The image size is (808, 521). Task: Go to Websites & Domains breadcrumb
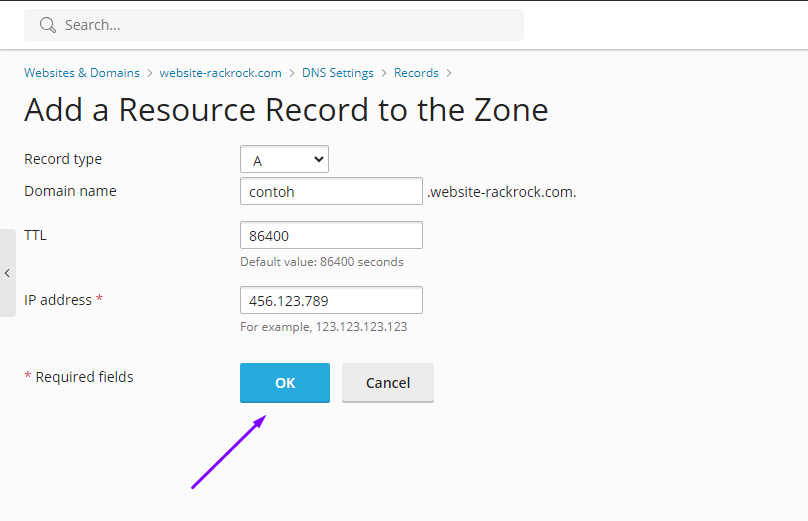(x=83, y=73)
